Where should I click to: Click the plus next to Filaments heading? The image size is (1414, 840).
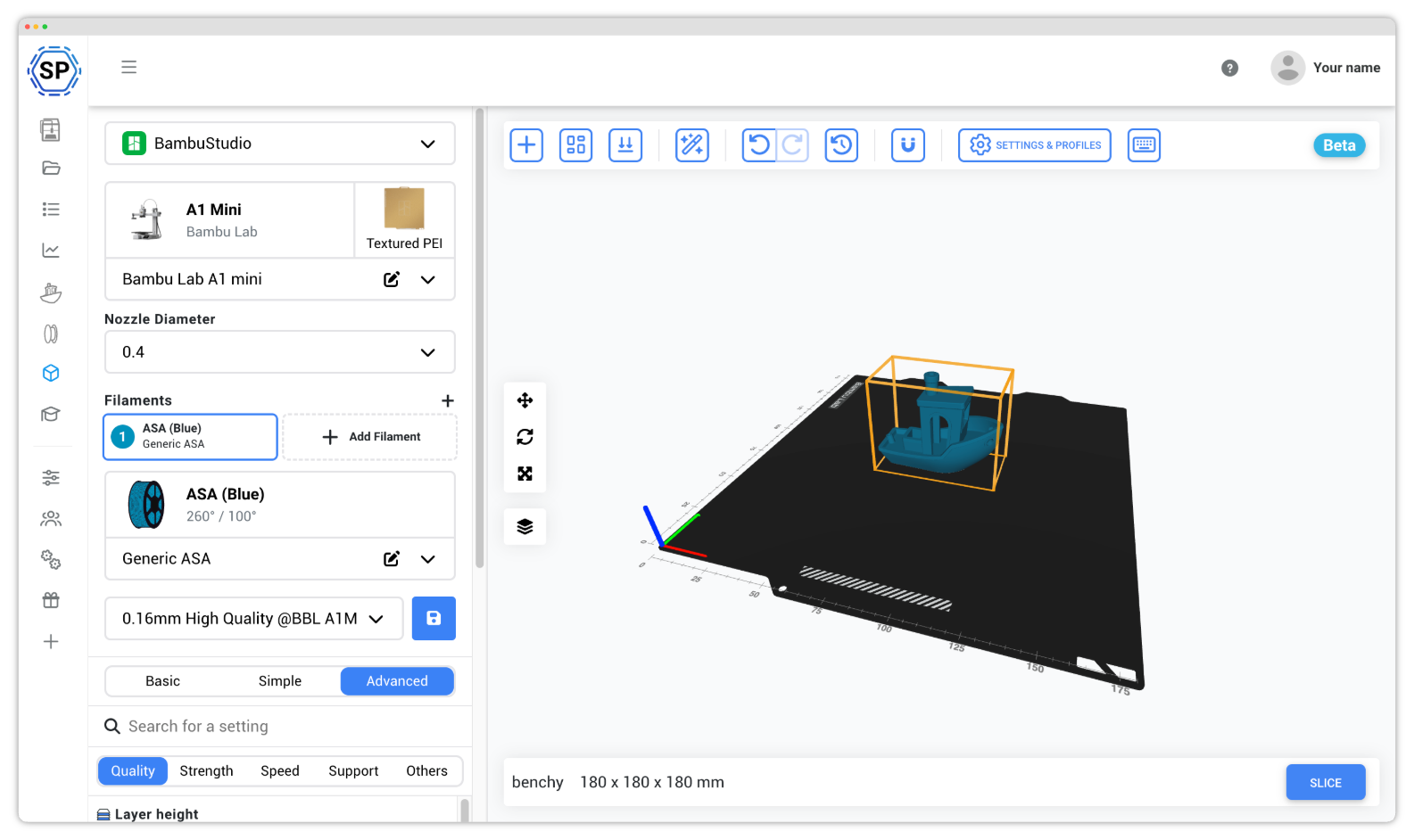[448, 401]
